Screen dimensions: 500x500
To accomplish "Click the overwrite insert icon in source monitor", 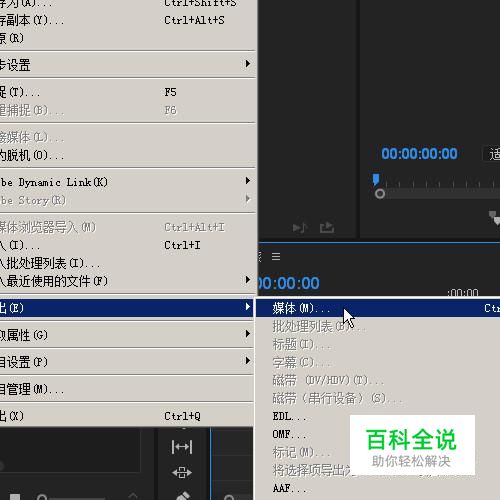I will (x=299, y=228).
